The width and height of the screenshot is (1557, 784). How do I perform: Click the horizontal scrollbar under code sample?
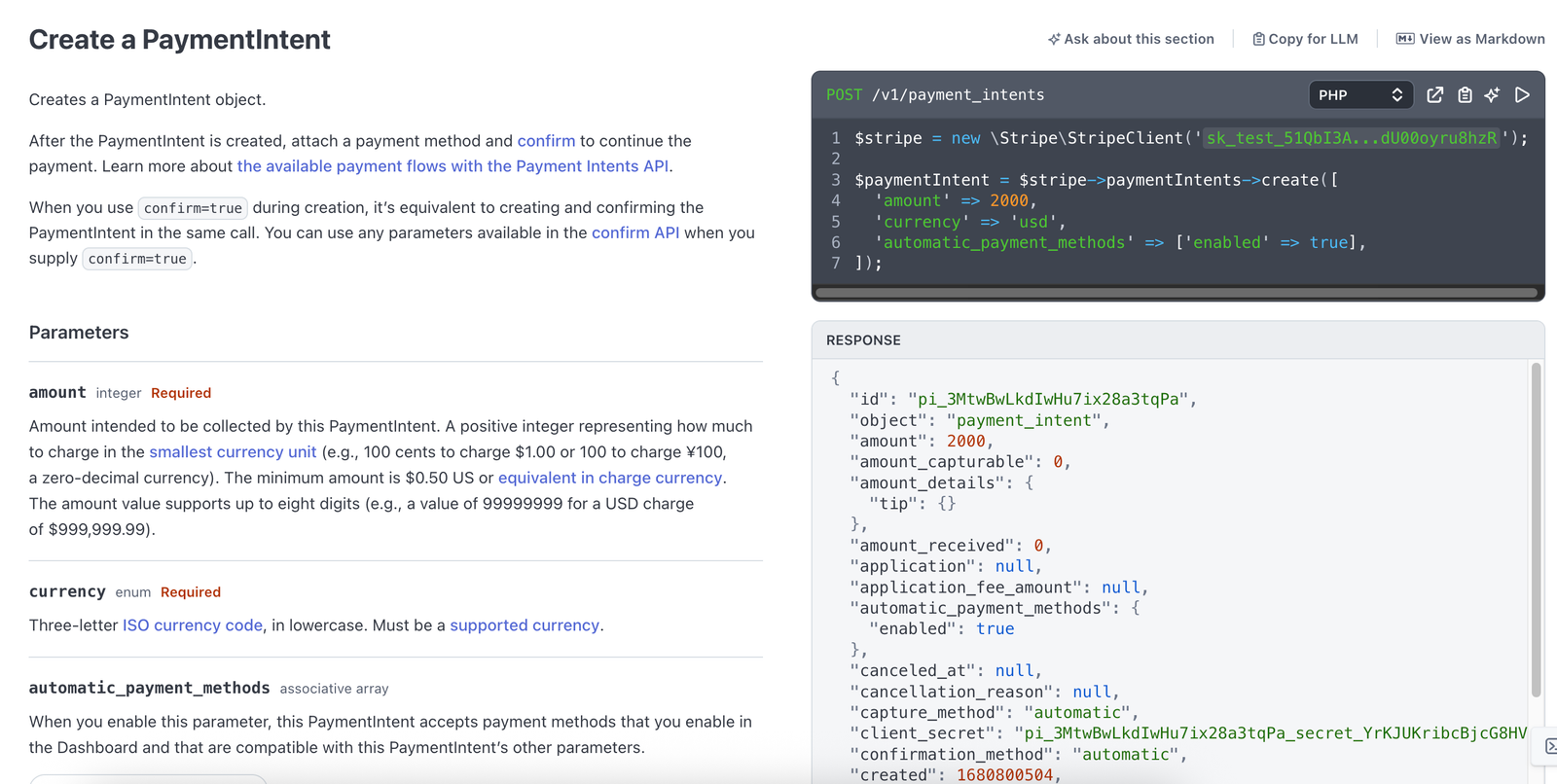pos(1177,292)
